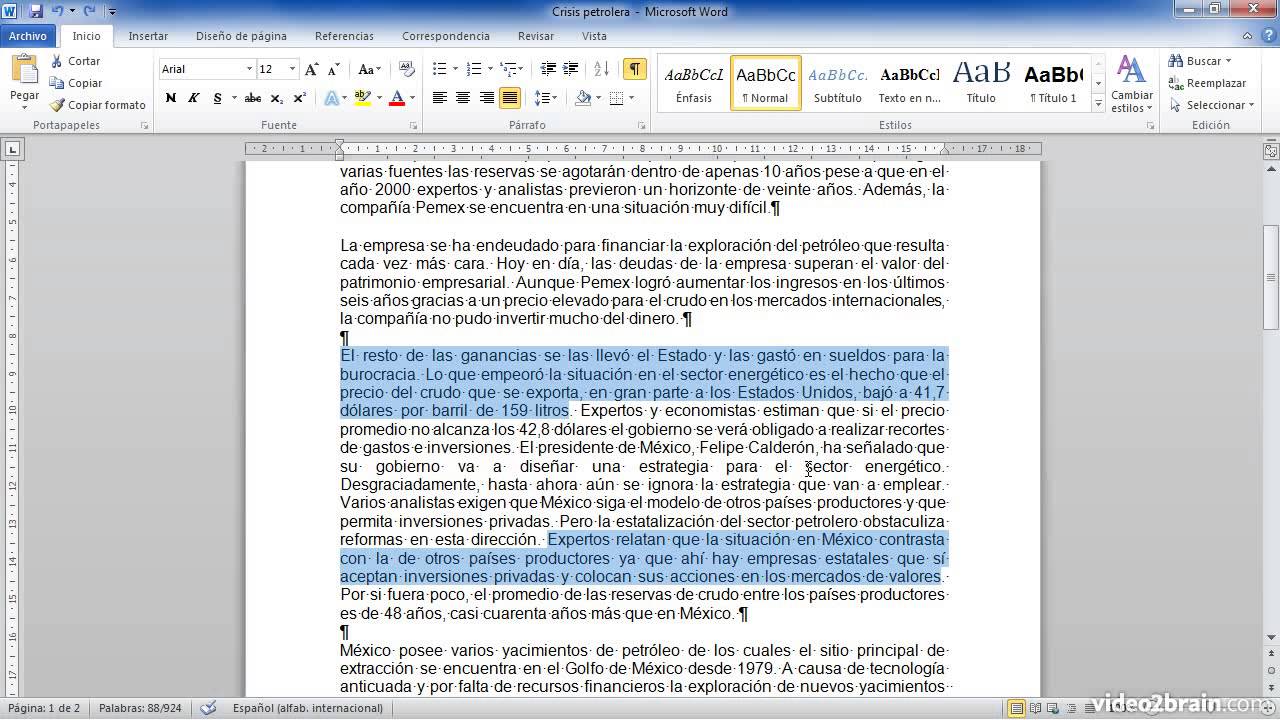Clear formatting with the eraser icon

click(x=407, y=69)
